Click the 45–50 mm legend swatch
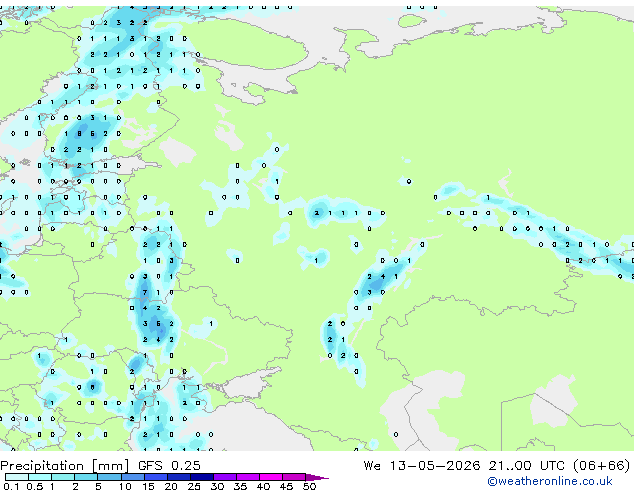The image size is (634, 490). click(x=294, y=477)
